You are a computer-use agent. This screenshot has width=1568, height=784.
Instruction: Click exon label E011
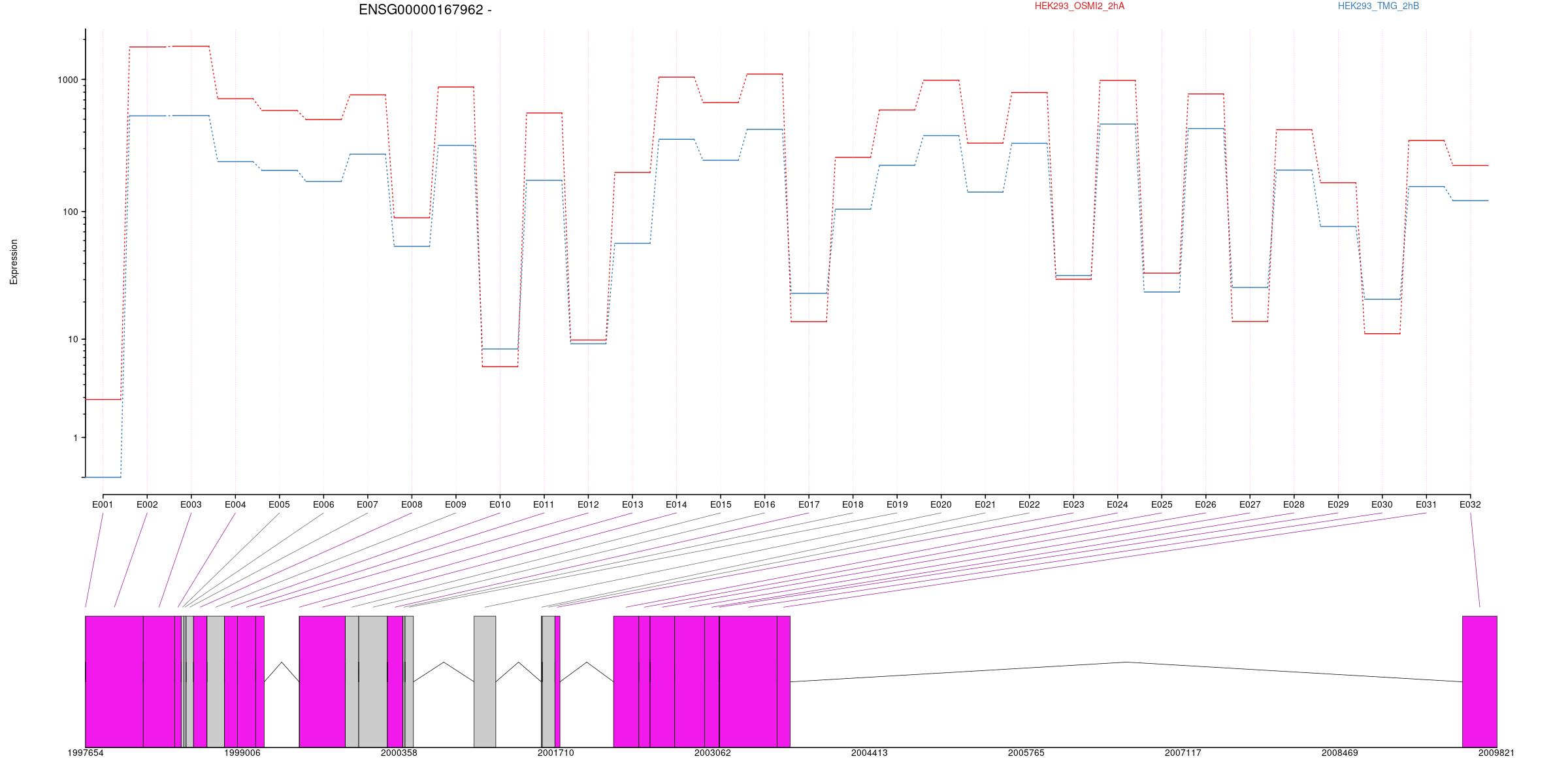544,504
